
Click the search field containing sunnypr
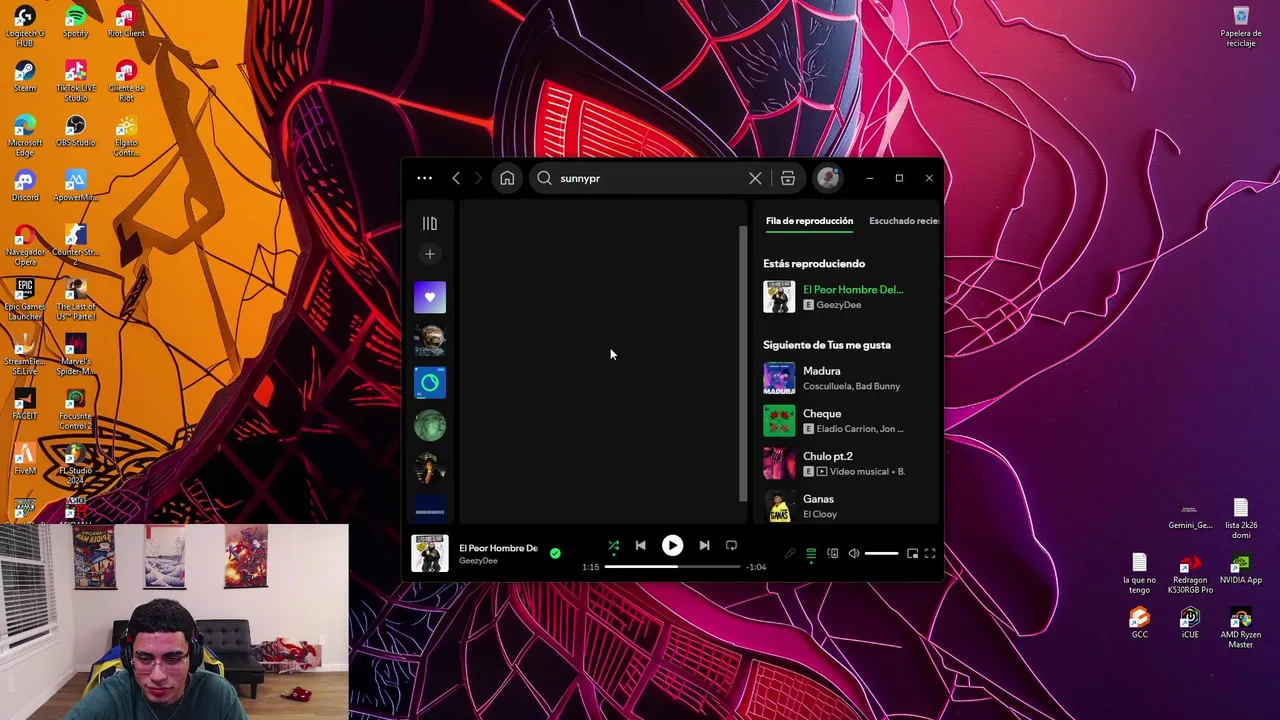coord(650,178)
